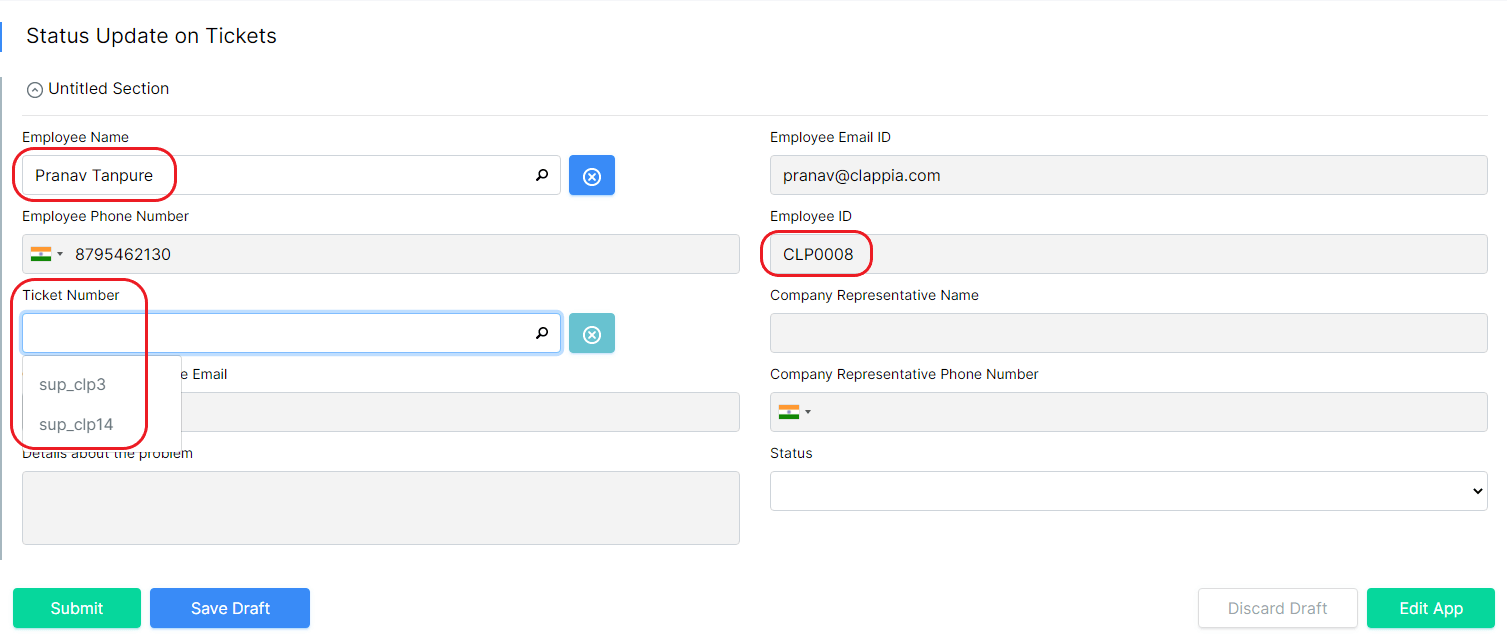The image size is (1507, 641).
Task: Click the Details about the problem text area
Action: [x=380, y=507]
